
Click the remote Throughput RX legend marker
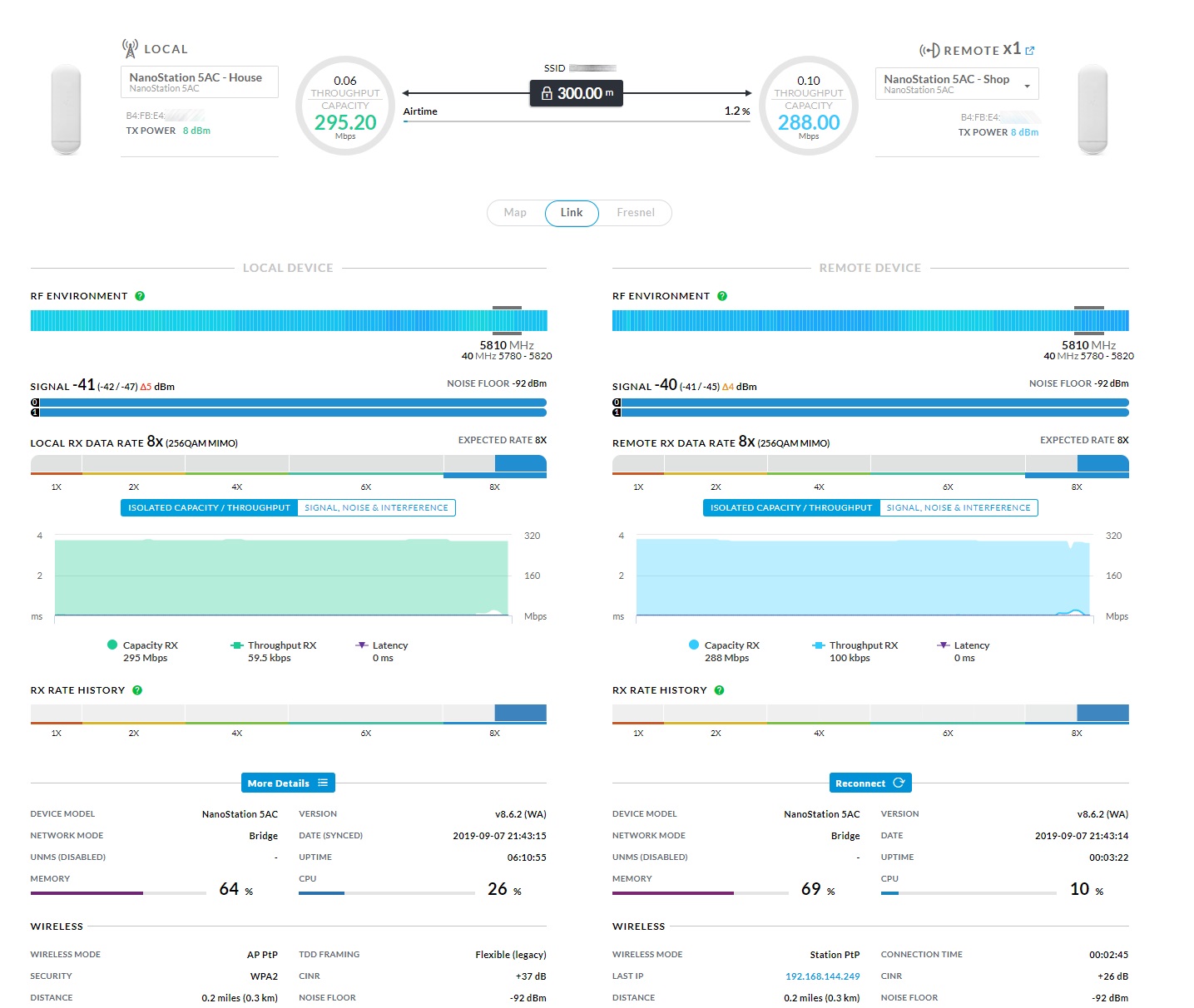coord(818,645)
